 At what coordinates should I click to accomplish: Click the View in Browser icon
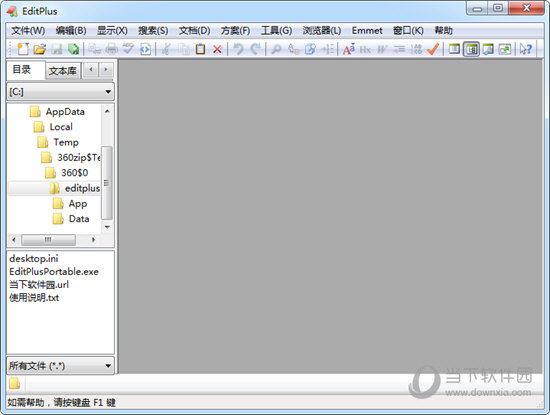tap(145, 49)
